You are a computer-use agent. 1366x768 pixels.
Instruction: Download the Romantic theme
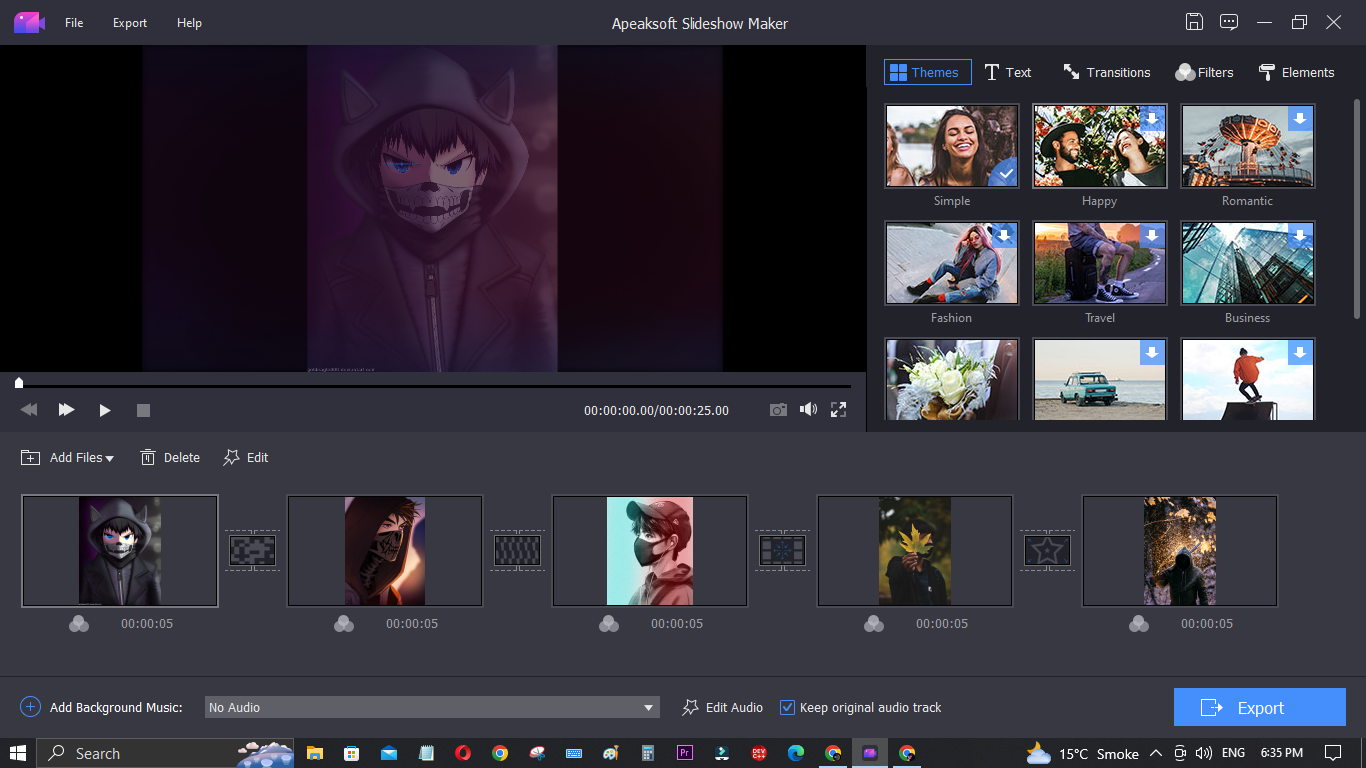(1300, 119)
